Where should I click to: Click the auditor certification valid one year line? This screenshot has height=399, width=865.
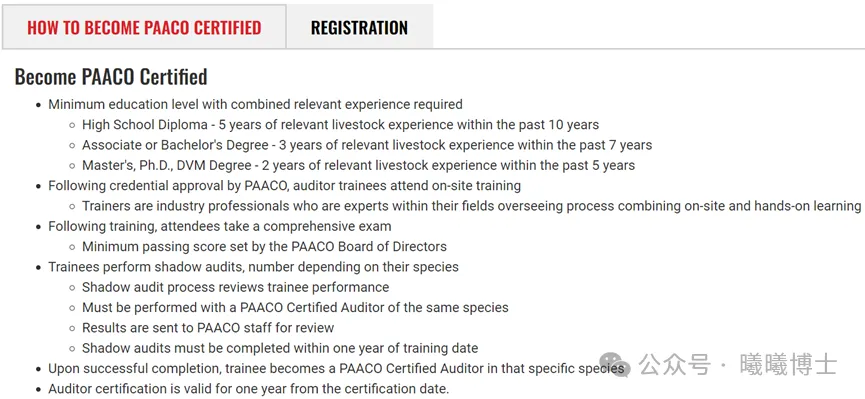[x=249, y=389]
